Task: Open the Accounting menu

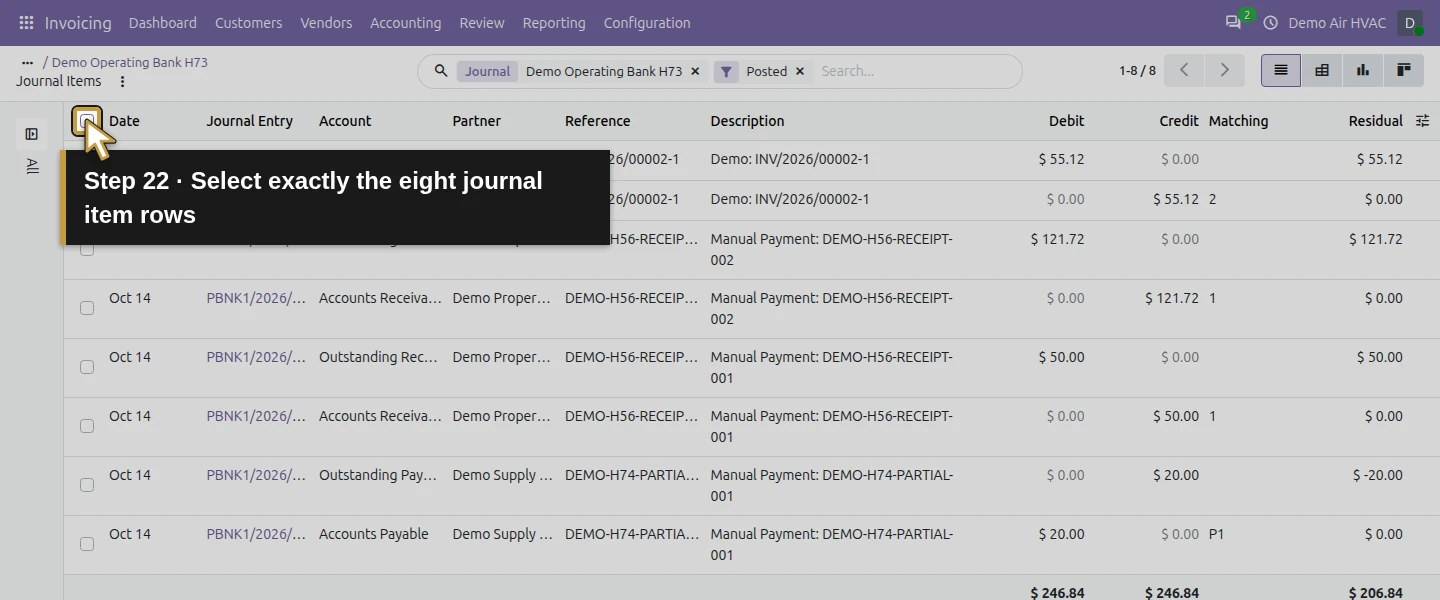Action: tap(405, 22)
